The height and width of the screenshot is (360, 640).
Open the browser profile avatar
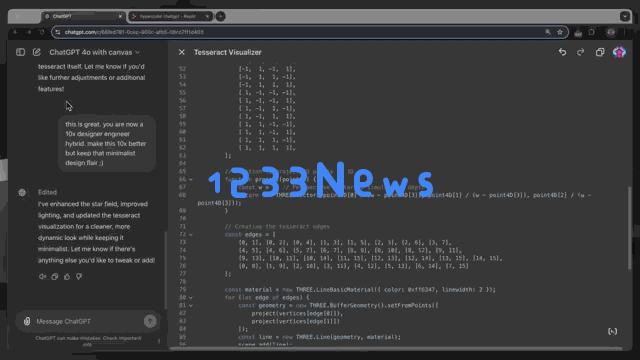tap(611, 32)
